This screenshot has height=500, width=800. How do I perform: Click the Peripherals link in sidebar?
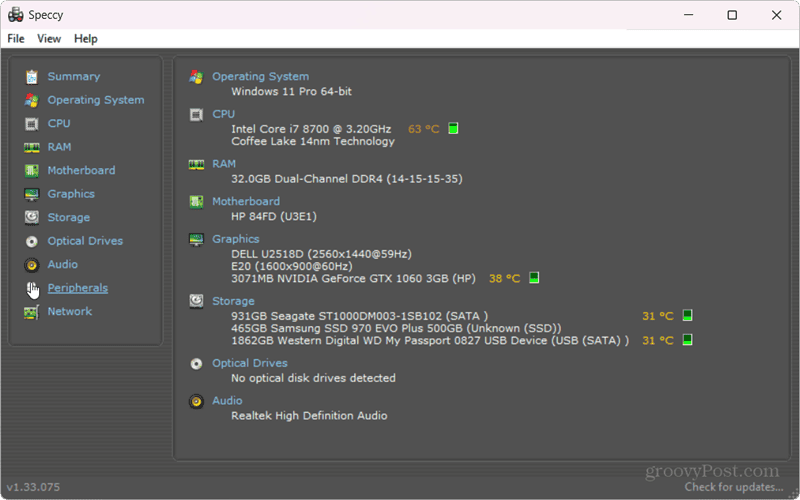78,288
